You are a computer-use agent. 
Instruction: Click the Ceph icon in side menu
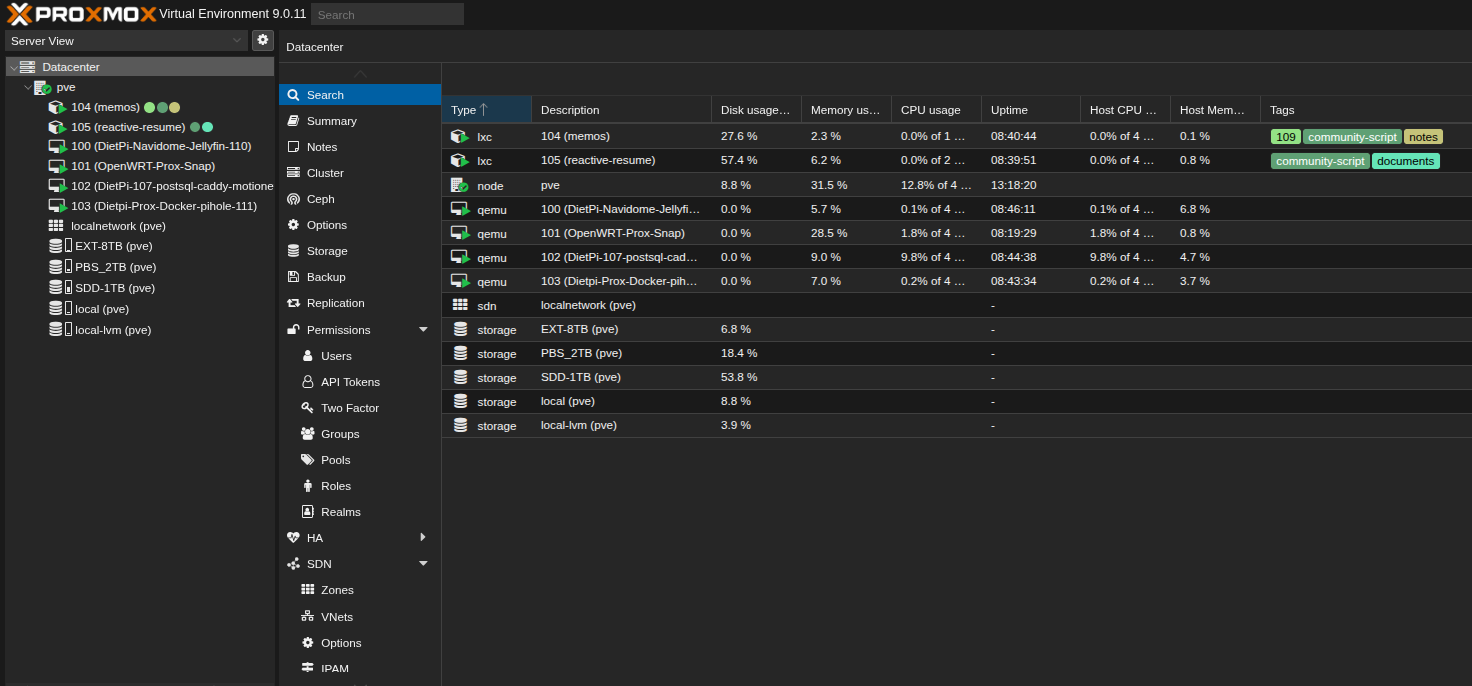tap(293, 199)
